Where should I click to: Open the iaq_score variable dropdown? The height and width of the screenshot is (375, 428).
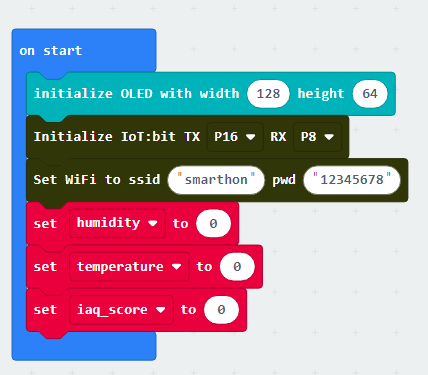click(121, 310)
